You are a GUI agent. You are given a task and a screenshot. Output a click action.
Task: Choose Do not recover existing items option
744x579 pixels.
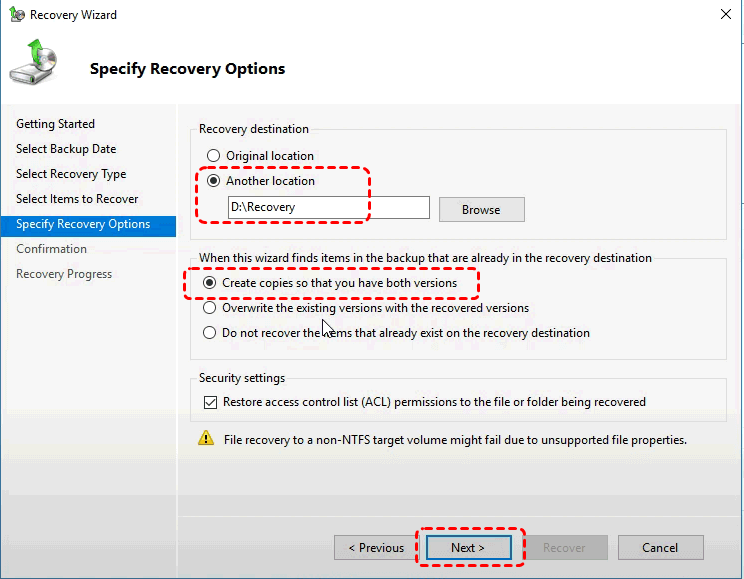209,333
